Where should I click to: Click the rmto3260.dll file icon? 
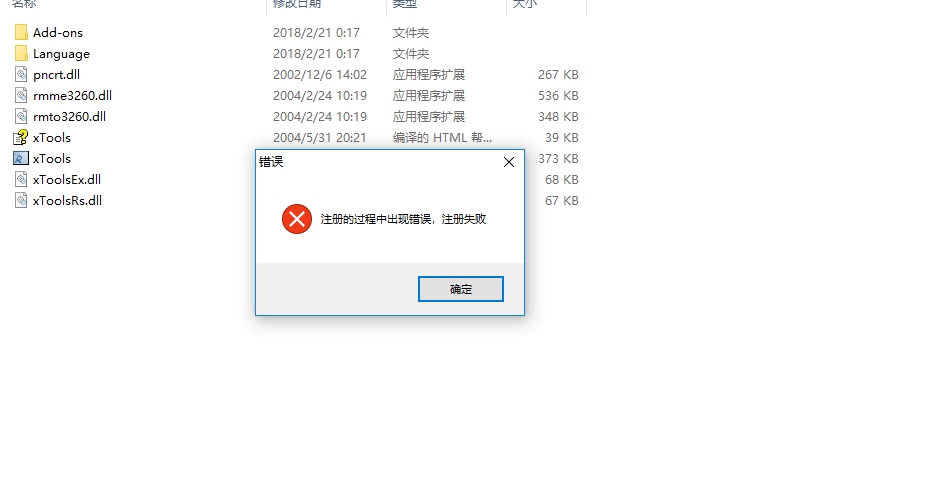pos(21,117)
